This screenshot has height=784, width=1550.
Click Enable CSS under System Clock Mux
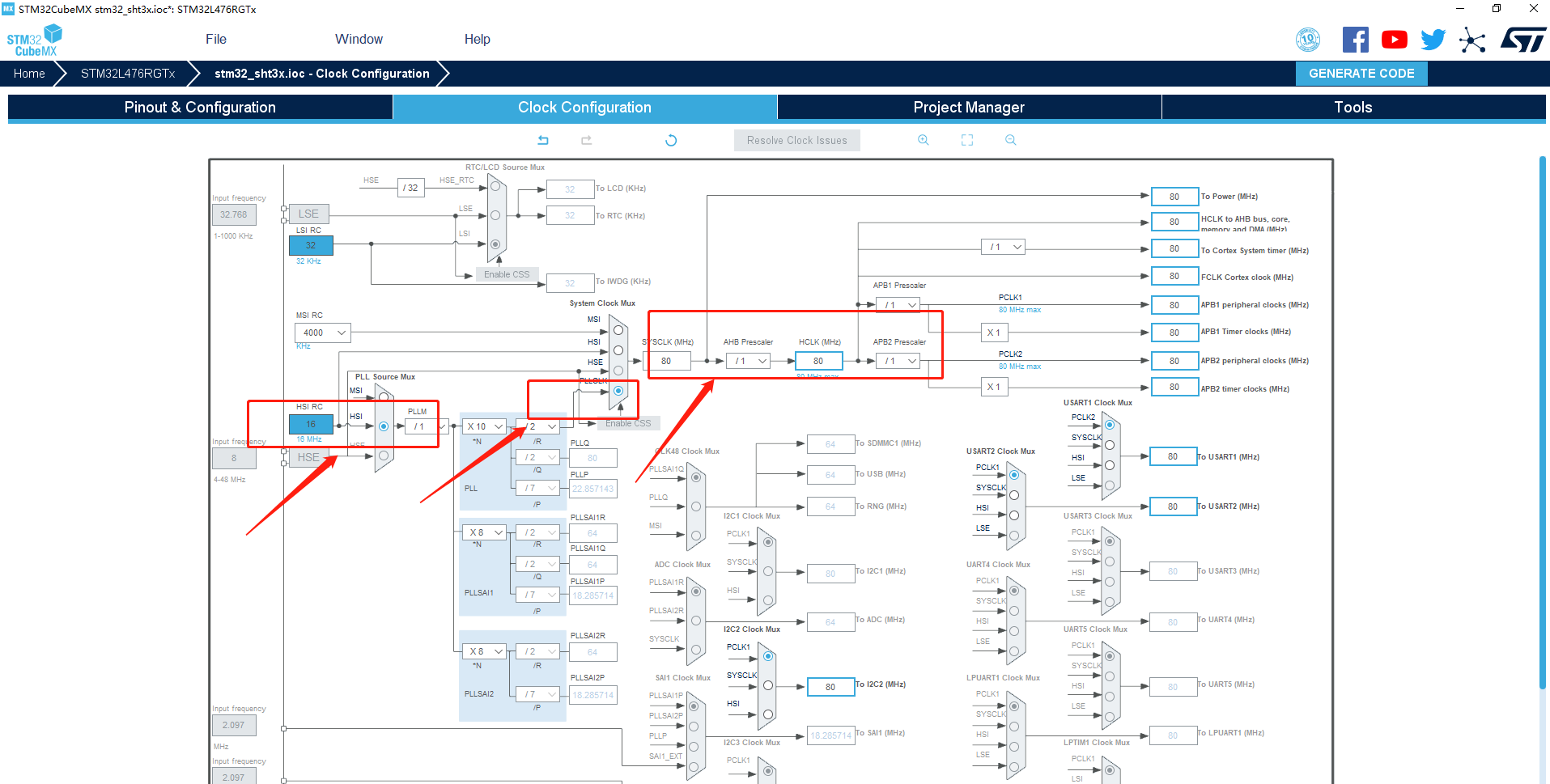628,423
